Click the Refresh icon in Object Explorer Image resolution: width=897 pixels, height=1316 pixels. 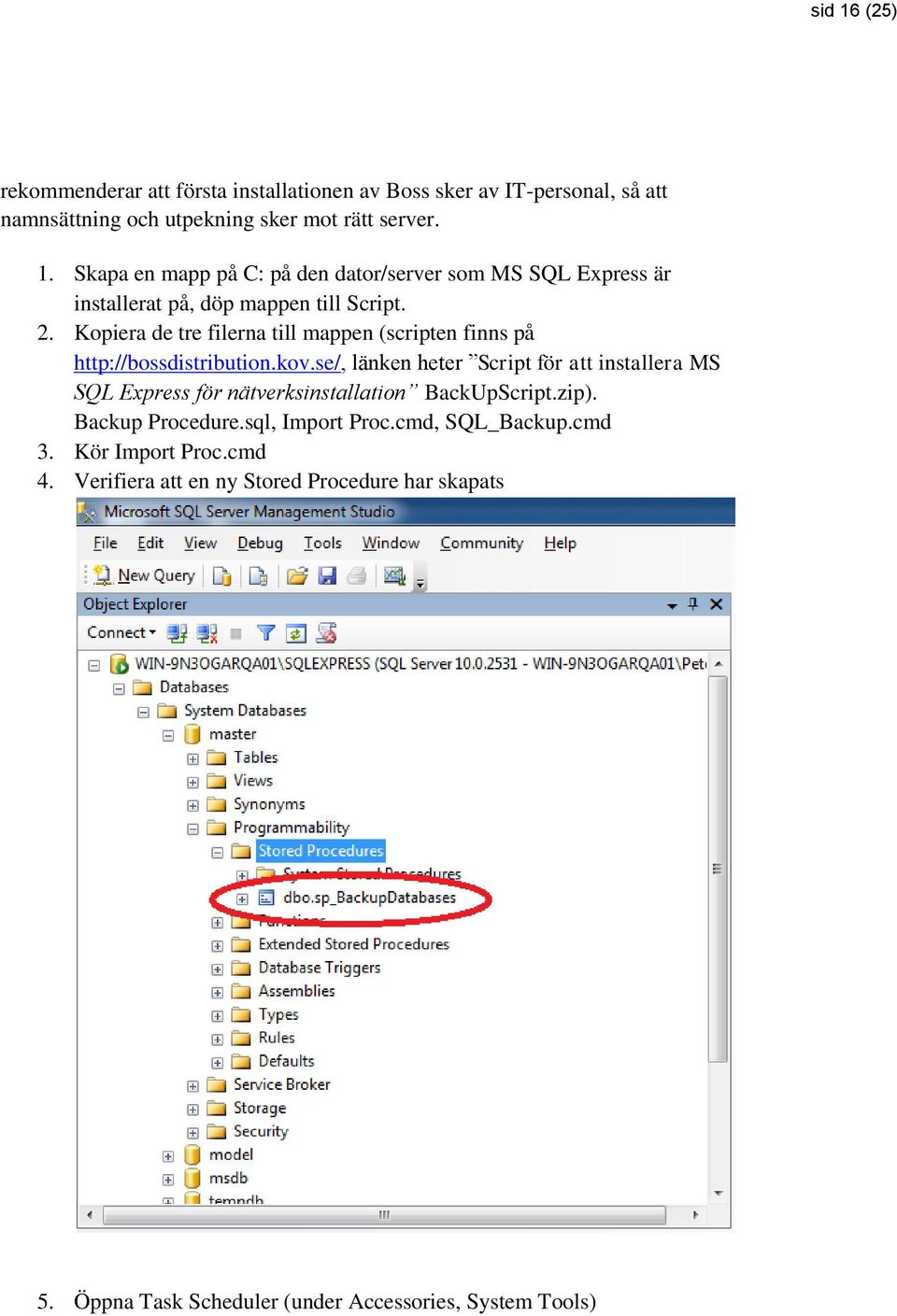(296, 634)
